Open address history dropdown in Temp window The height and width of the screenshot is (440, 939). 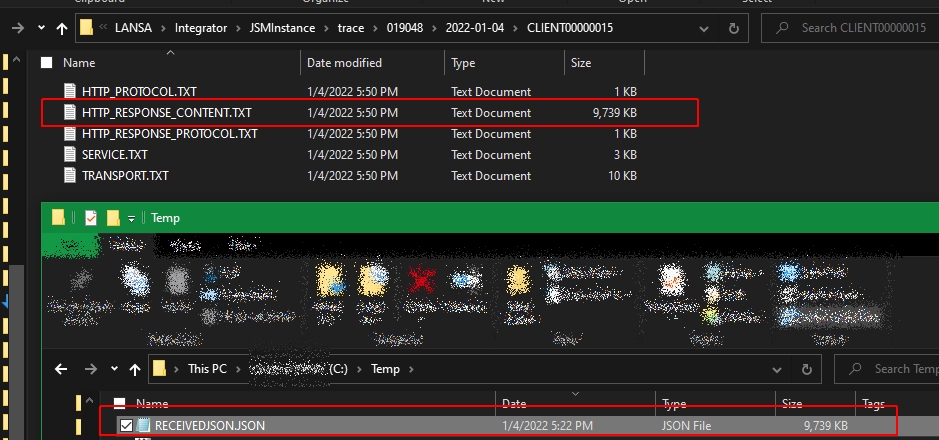click(x=777, y=369)
